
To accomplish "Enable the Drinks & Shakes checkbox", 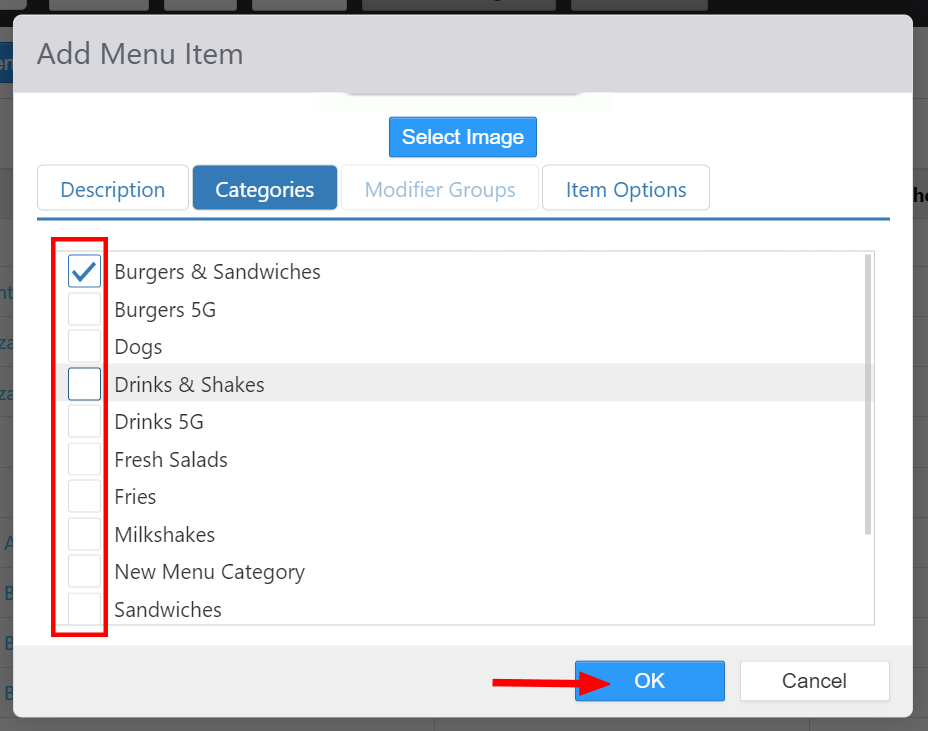I will 85,384.
